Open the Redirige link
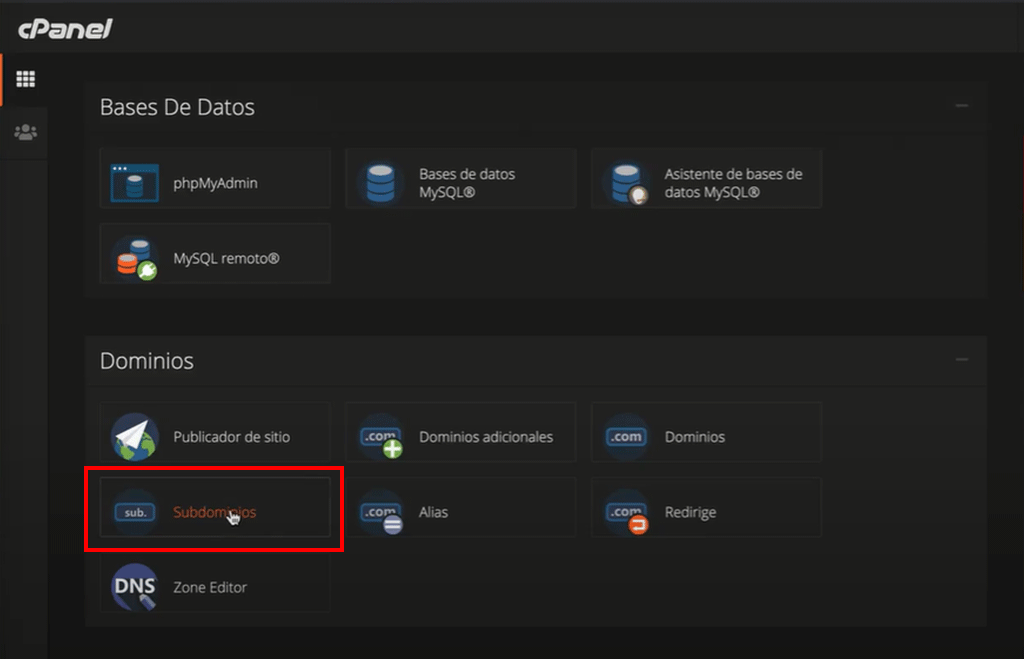 (x=690, y=512)
